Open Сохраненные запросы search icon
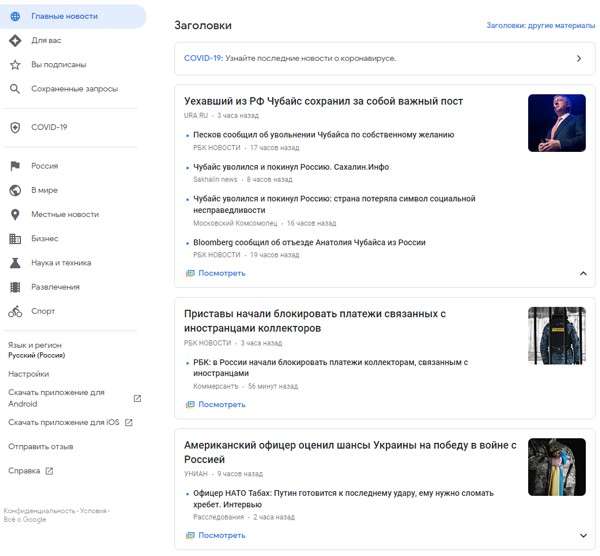This screenshot has width=600, height=556. tap(15, 88)
